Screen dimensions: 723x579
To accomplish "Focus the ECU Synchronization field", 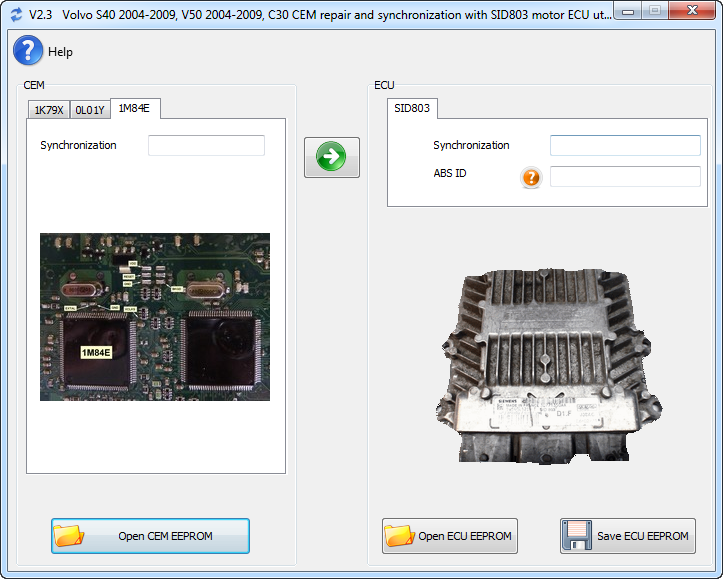I will click(625, 145).
